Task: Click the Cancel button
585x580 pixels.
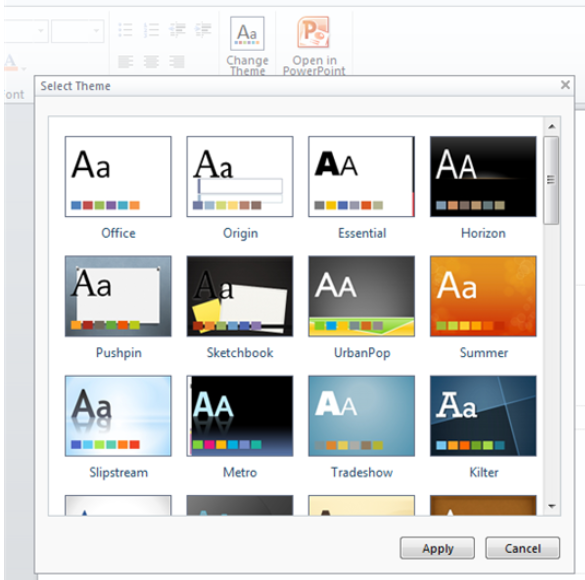Action: [522, 548]
